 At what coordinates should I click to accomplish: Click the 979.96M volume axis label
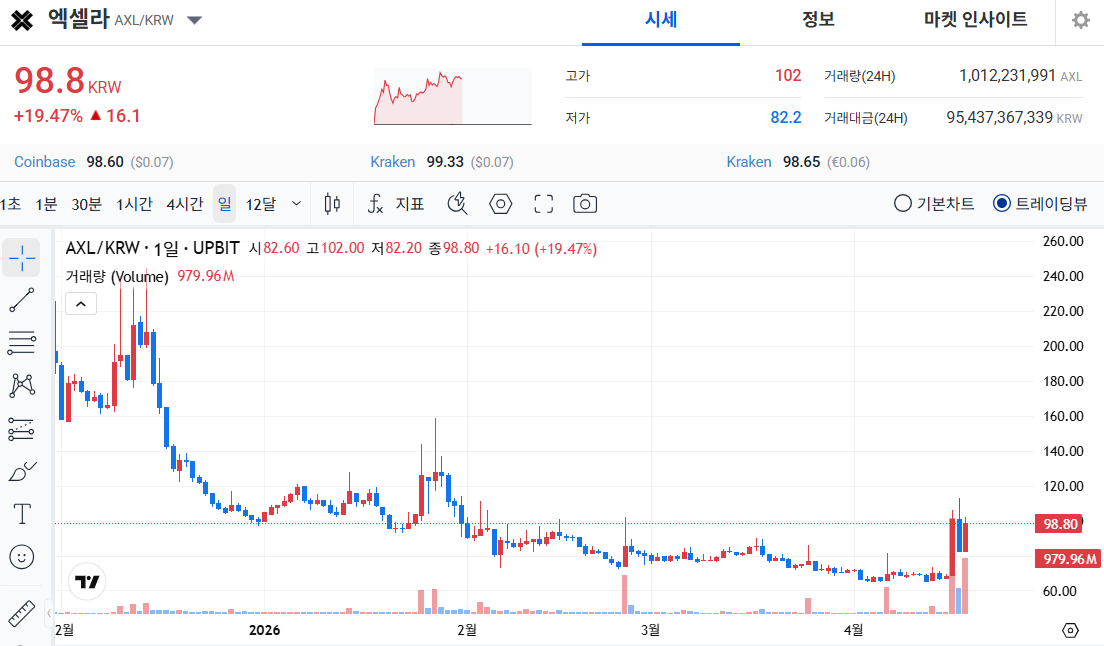click(1070, 559)
